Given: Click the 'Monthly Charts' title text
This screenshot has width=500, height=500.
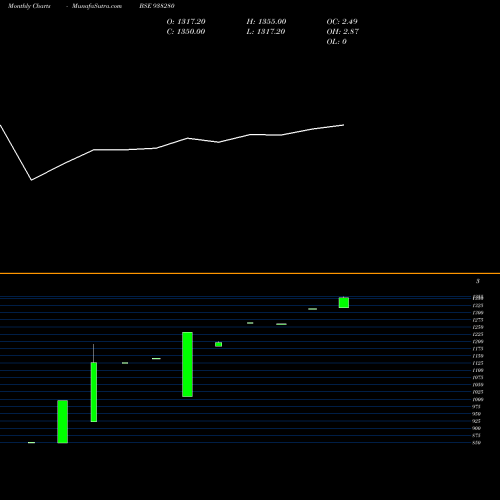Looking at the screenshot, I should point(29,6).
